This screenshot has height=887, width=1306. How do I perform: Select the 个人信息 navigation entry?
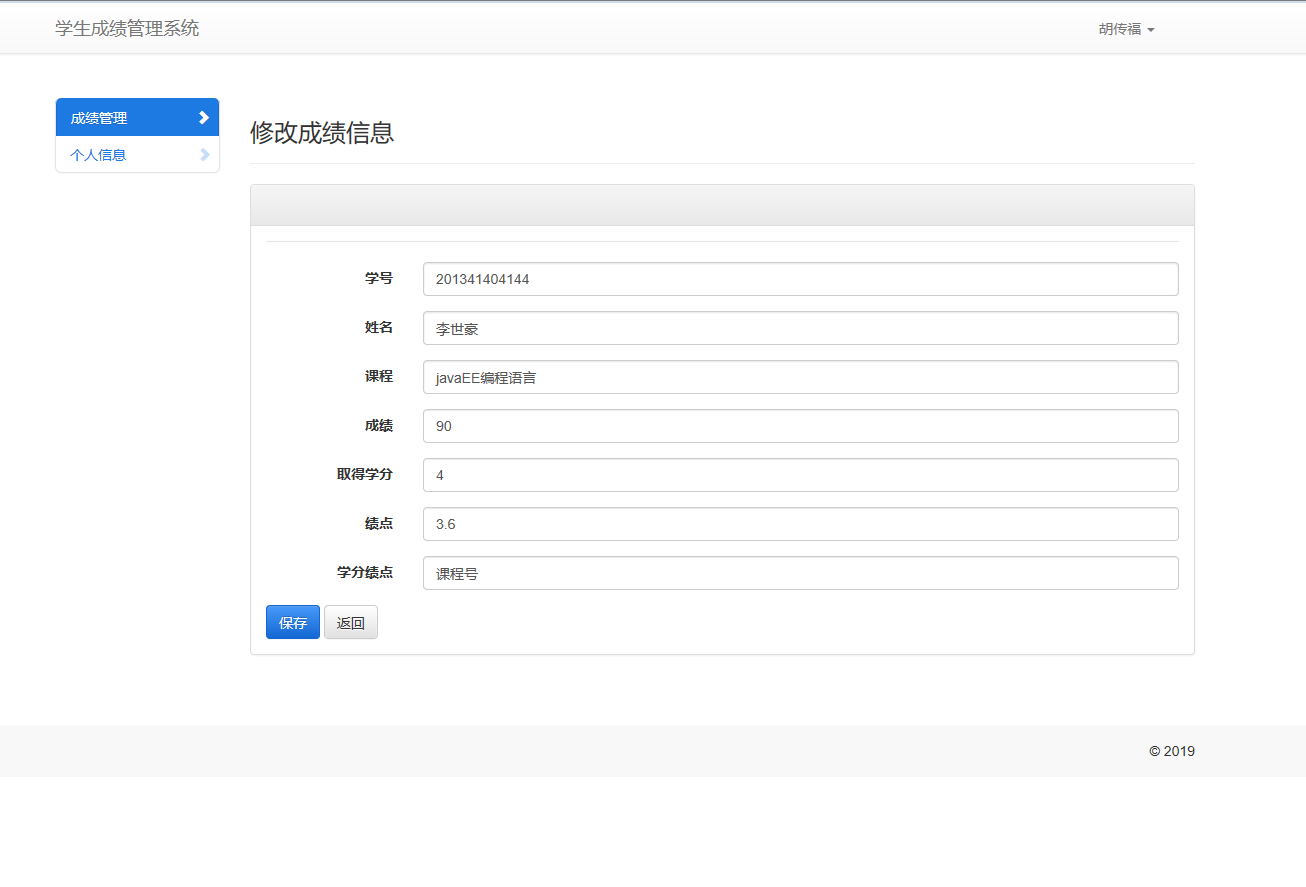(x=99, y=154)
